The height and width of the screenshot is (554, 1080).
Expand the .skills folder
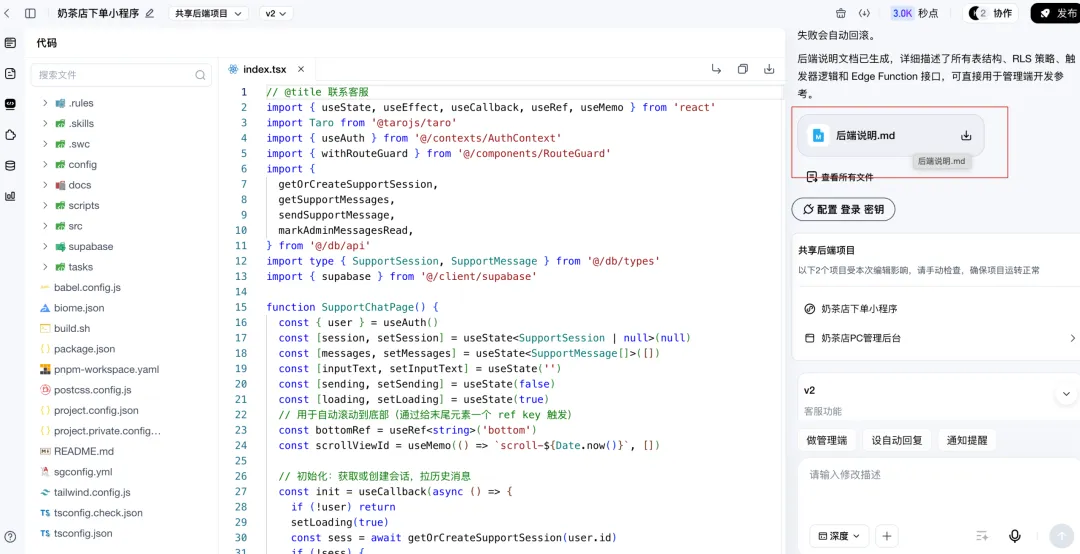pos(45,123)
